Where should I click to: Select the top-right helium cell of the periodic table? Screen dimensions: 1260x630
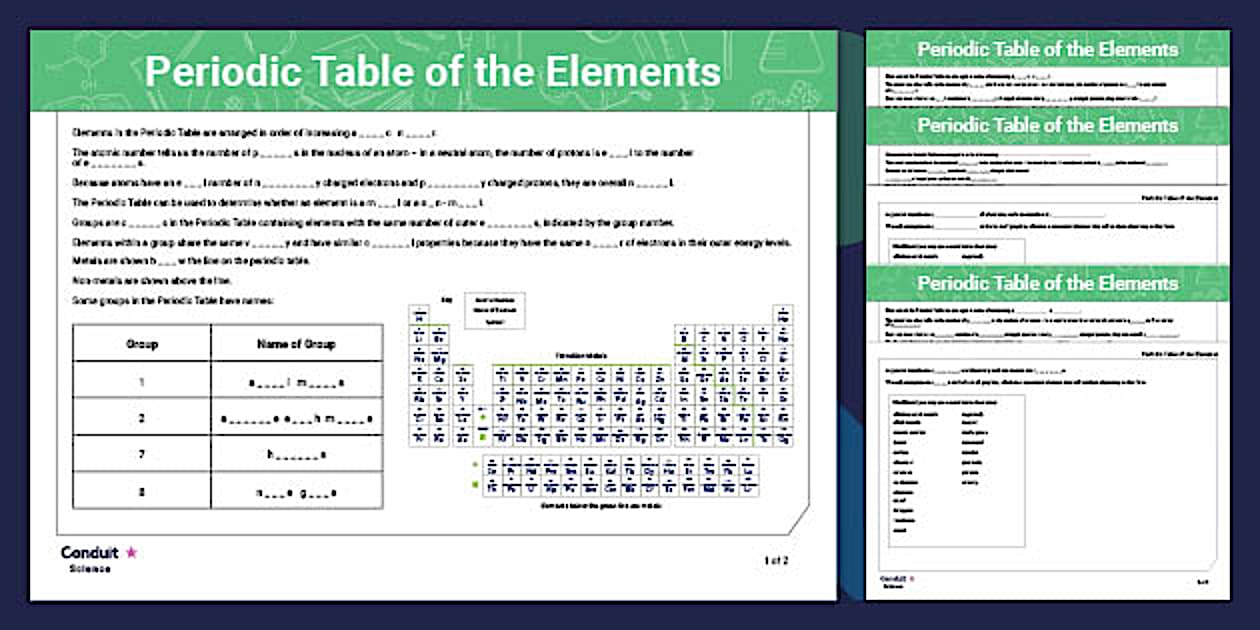784,316
